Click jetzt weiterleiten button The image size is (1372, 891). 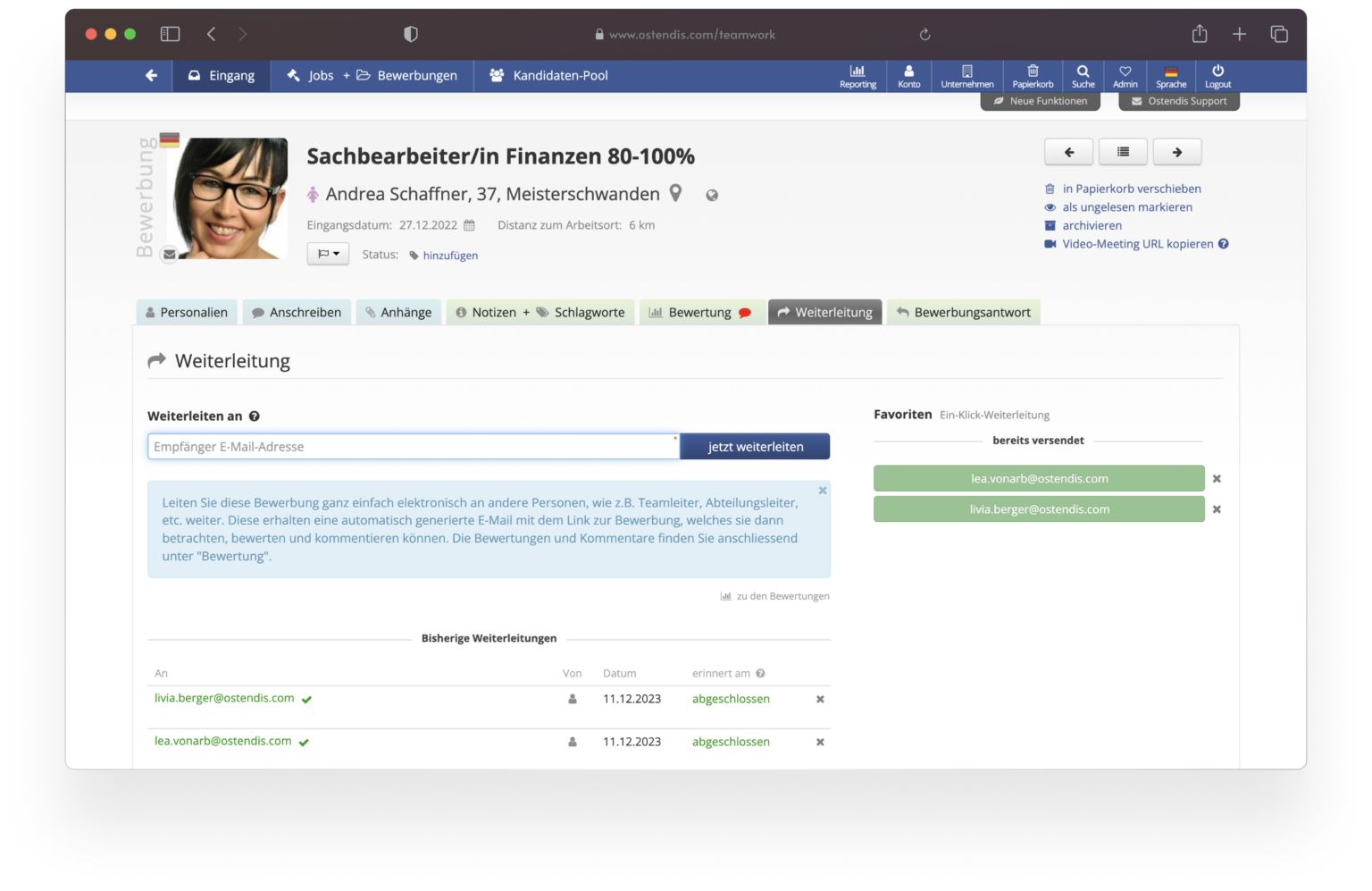[755, 447]
